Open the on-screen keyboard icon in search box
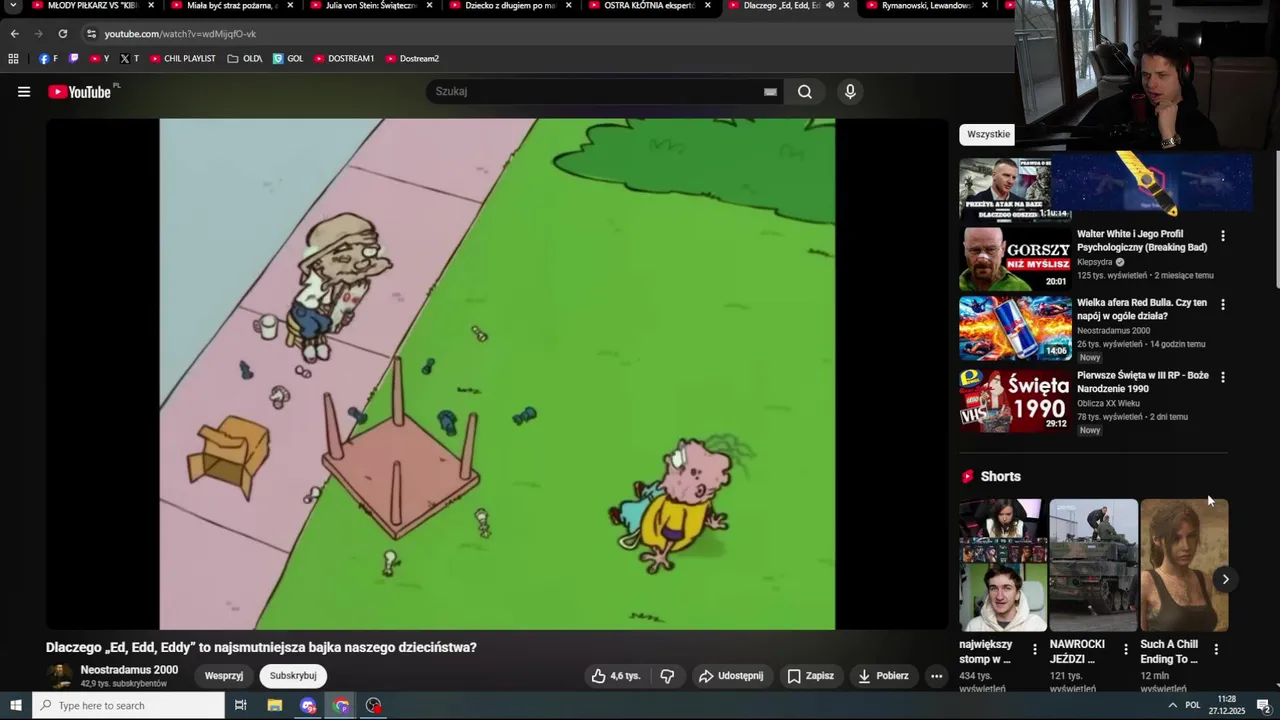Screen dimensions: 1280x720 pyautogui.click(x=770, y=92)
